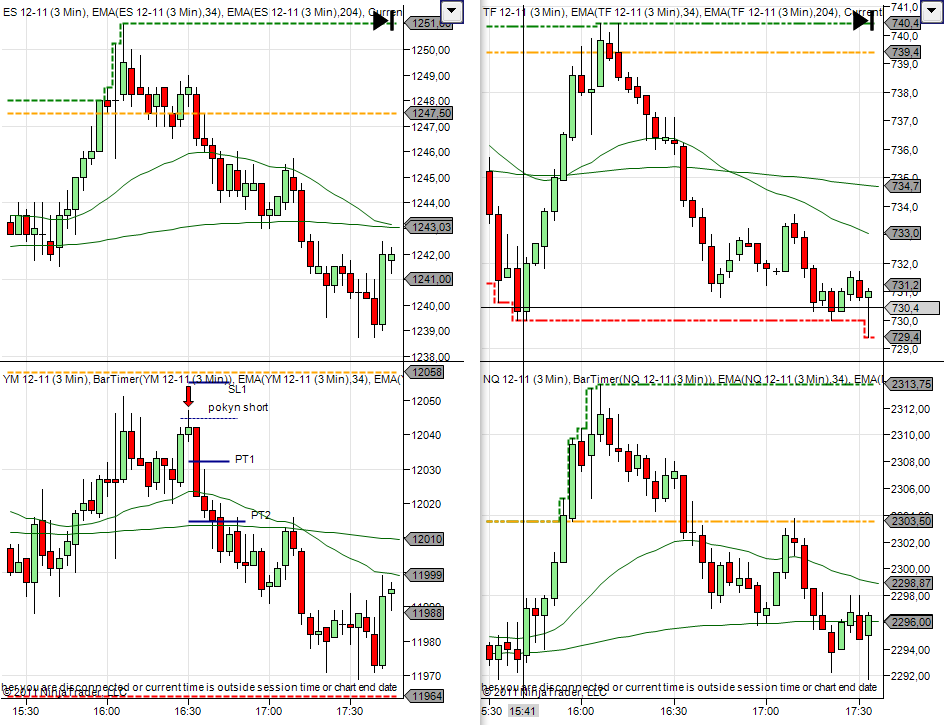The image size is (944, 725).
Task: Click the ES price marker 1247,50
Action: pyautogui.click(x=430, y=113)
